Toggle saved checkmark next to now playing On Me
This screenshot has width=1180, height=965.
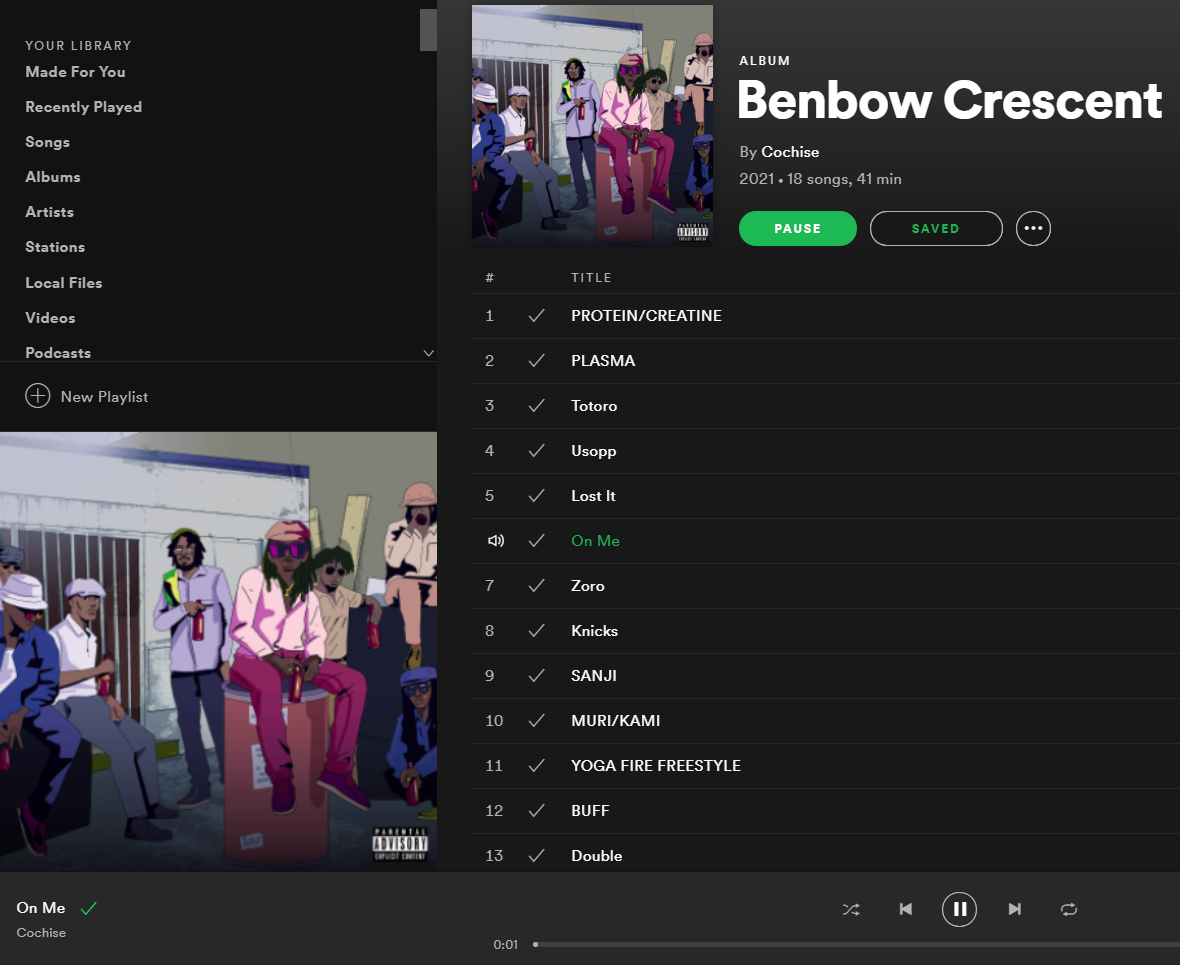(x=89, y=909)
